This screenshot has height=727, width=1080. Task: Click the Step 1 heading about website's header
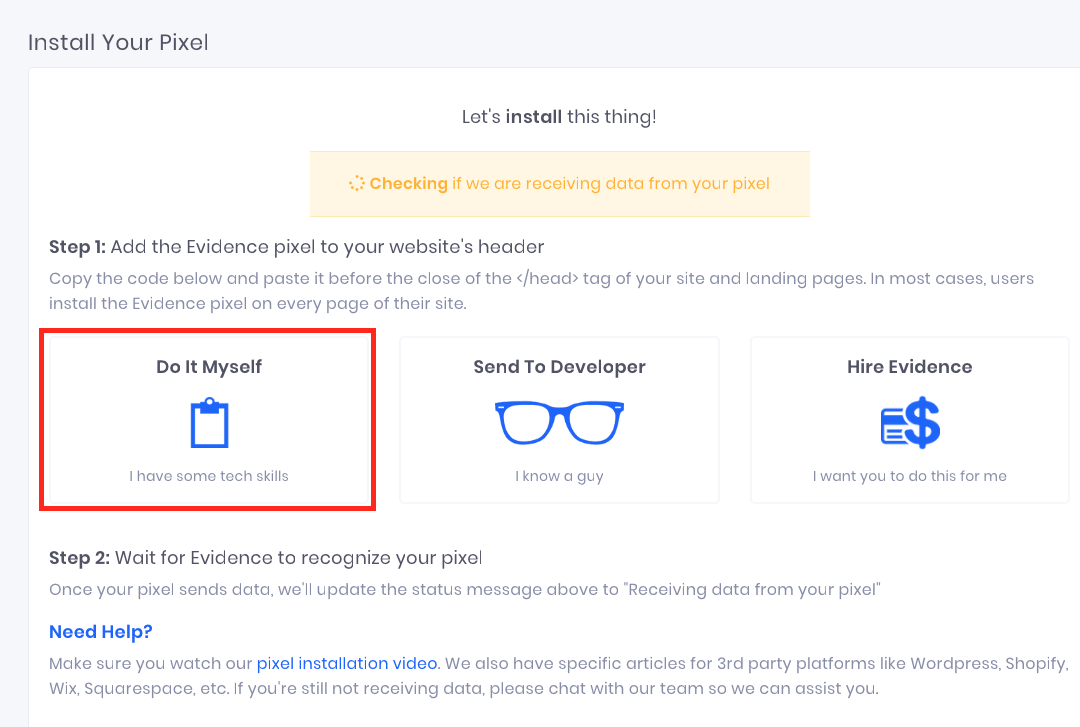coord(297,247)
